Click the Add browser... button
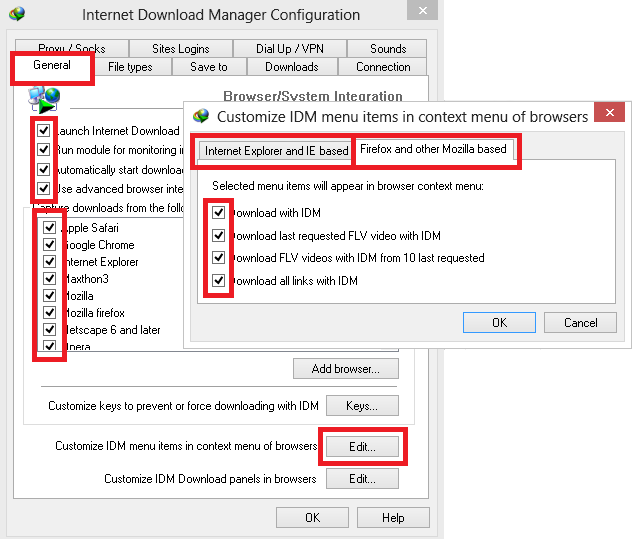 [x=346, y=369]
